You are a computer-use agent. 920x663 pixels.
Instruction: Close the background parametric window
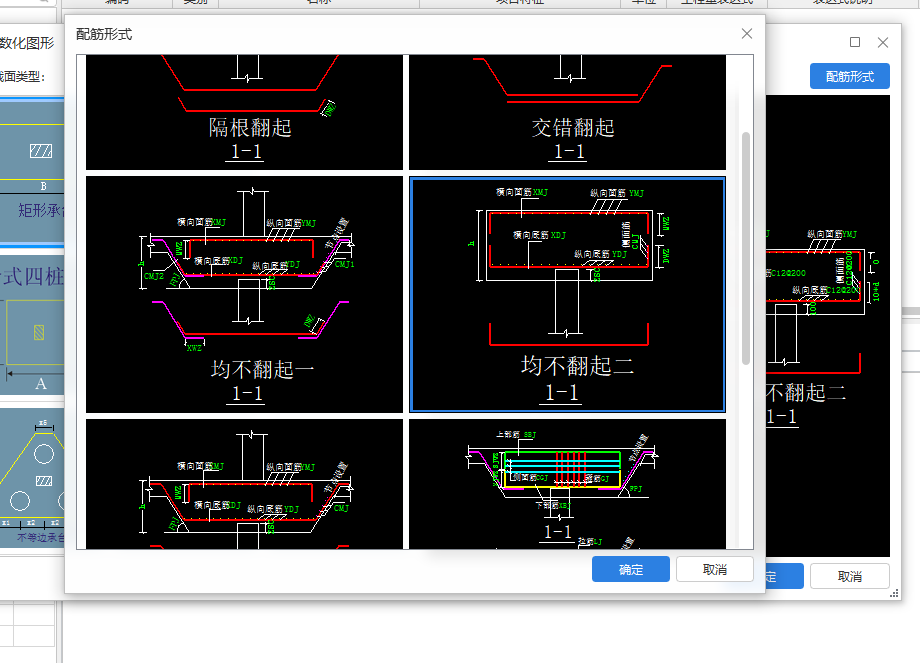882,42
